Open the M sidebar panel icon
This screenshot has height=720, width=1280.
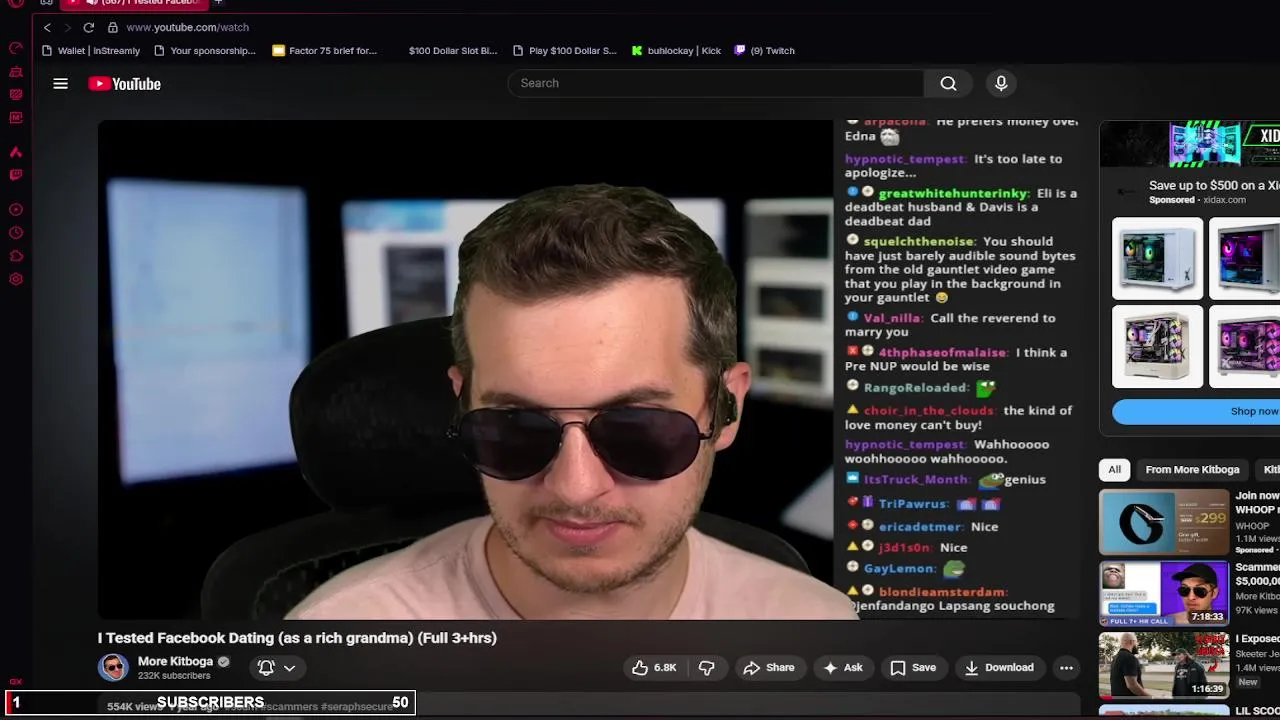coord(16,118)
